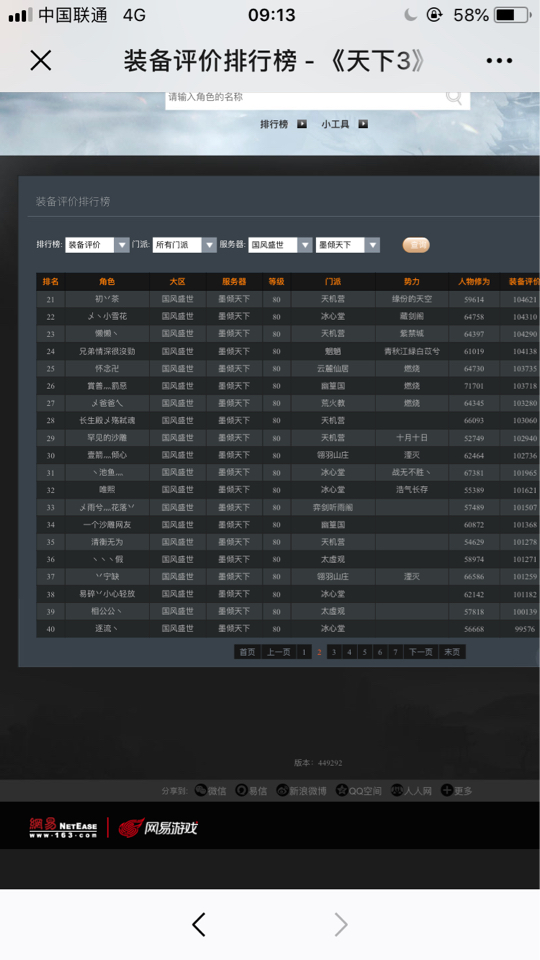
Task: Click faction 浩气长存 in rank 32 row
Action: (x=412, y=490)
